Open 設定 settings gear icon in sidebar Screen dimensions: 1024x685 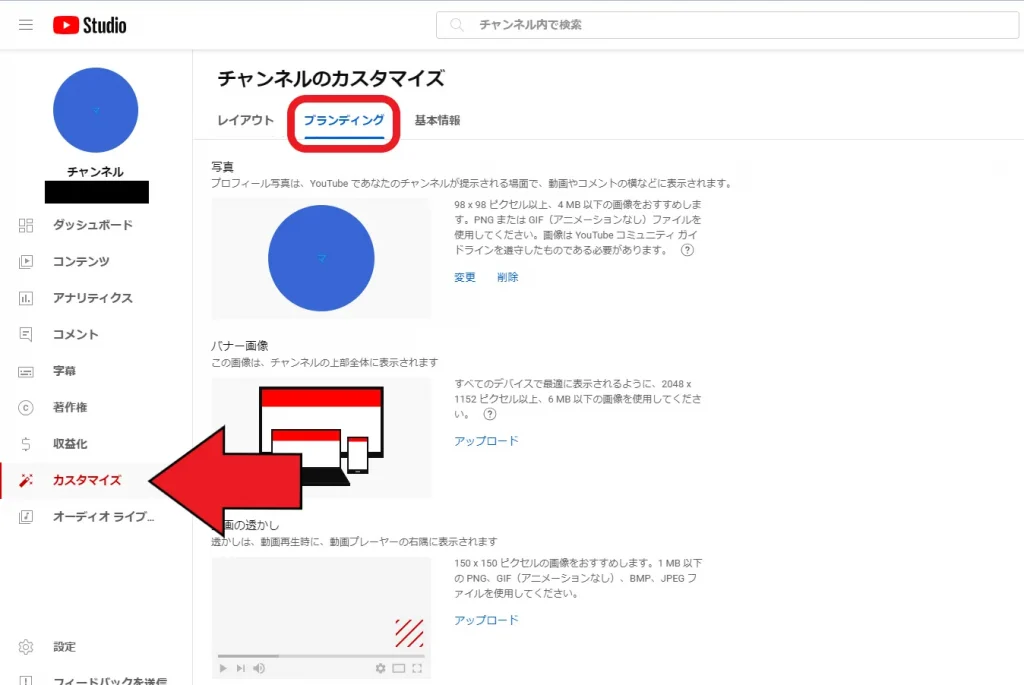click(x=26, y=647)
